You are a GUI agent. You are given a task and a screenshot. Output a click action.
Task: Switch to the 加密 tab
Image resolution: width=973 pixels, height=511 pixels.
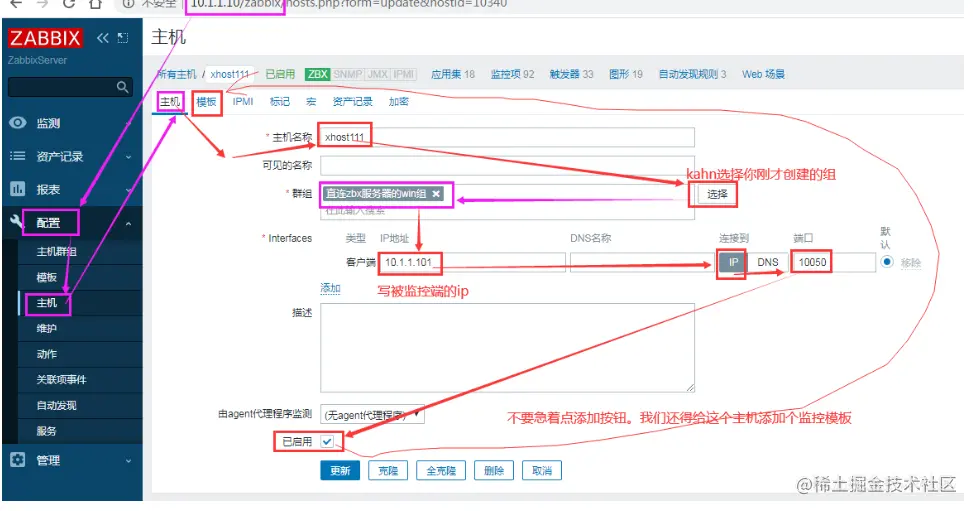coord(398,101)
